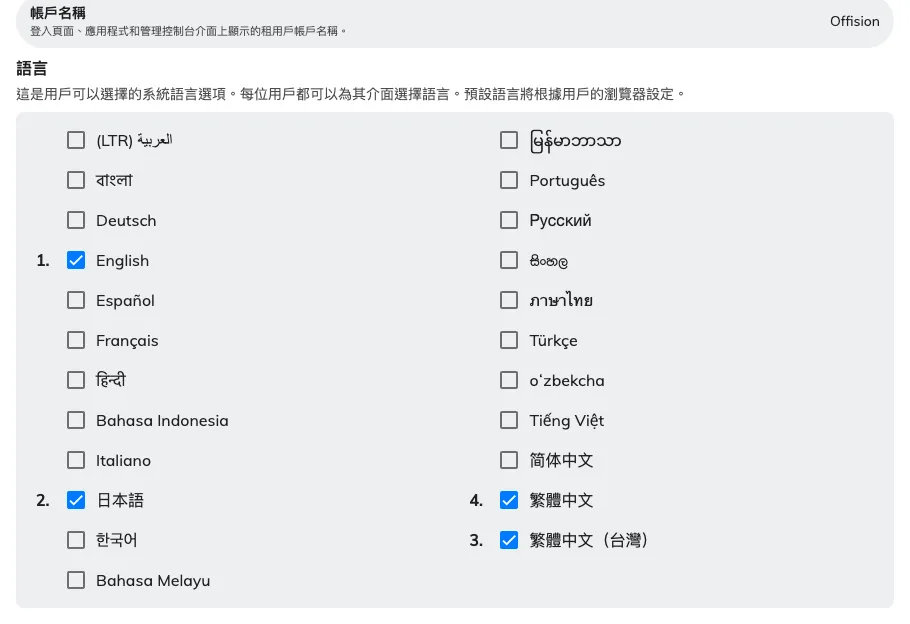Click the Português label text
The width and height of the screenshot is (910, 624).
[x=567, y=181]
